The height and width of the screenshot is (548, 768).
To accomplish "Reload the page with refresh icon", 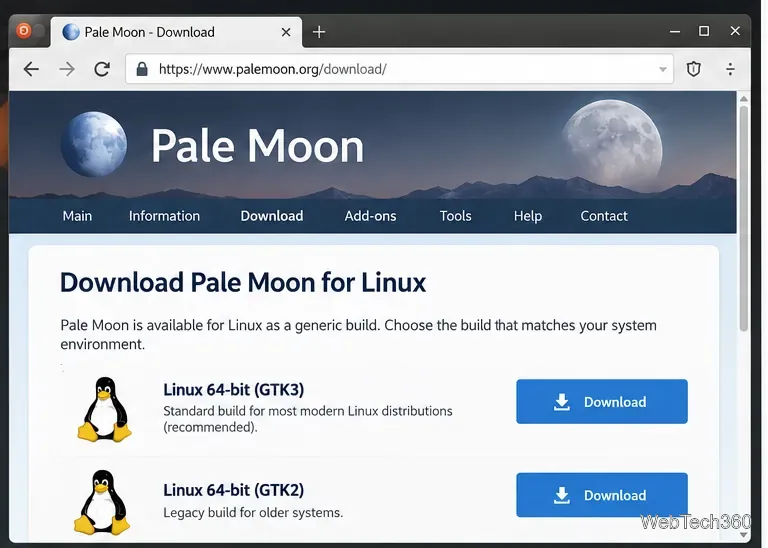I will 102,69.
